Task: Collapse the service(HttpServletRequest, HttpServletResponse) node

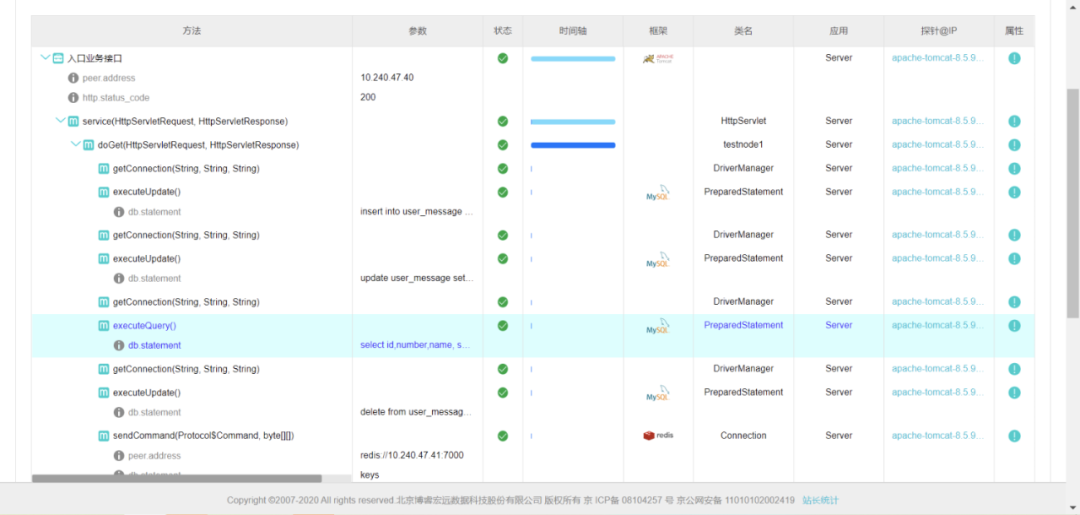Action: (x=61, y=121)
